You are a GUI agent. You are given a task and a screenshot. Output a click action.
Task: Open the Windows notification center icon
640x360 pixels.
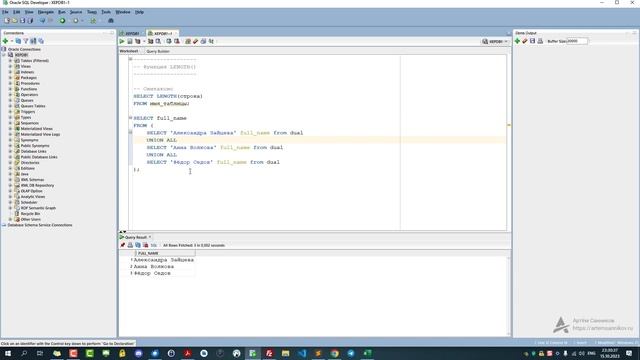[x=629, y=353]
